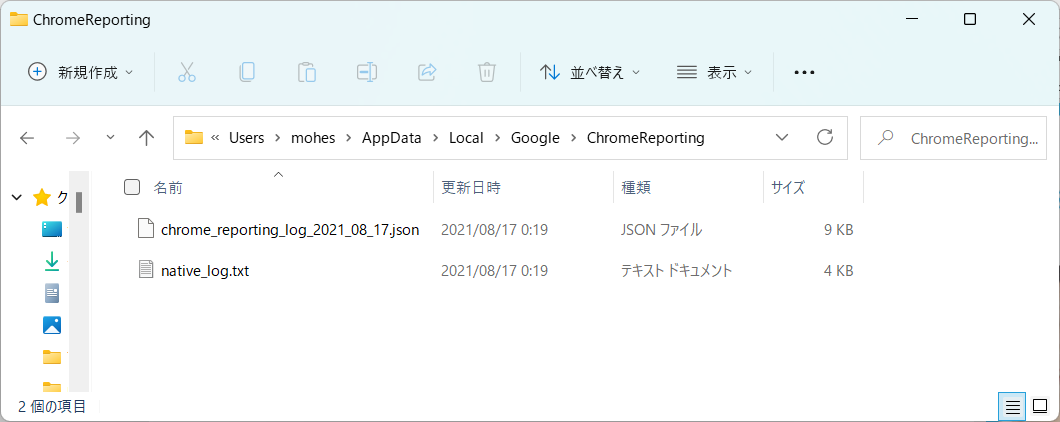Sort by 種類 column header
The height and width of the screenshot is (422, 1060).
(x=636, y=187)
